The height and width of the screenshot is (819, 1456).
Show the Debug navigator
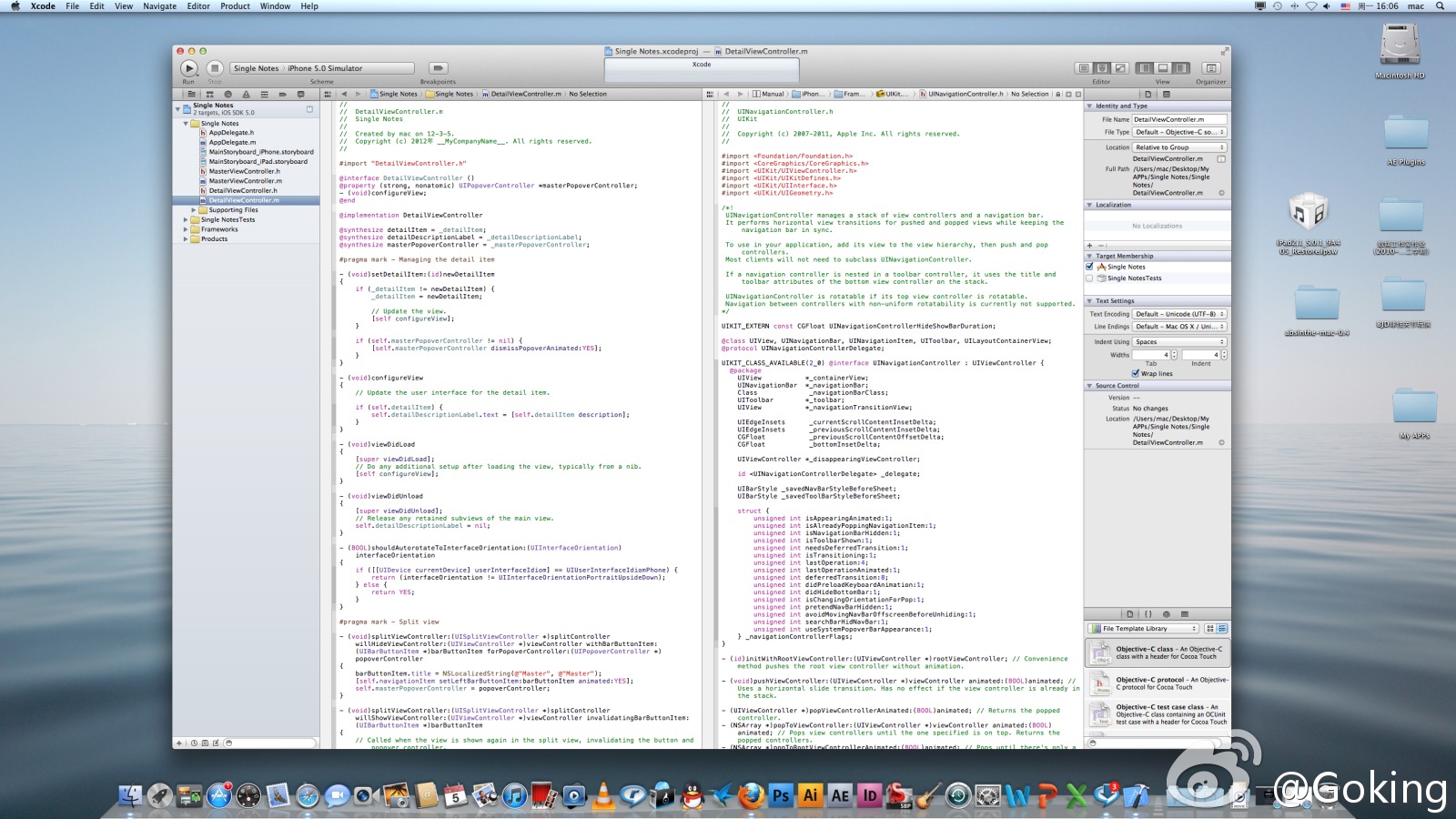point(264,94)
